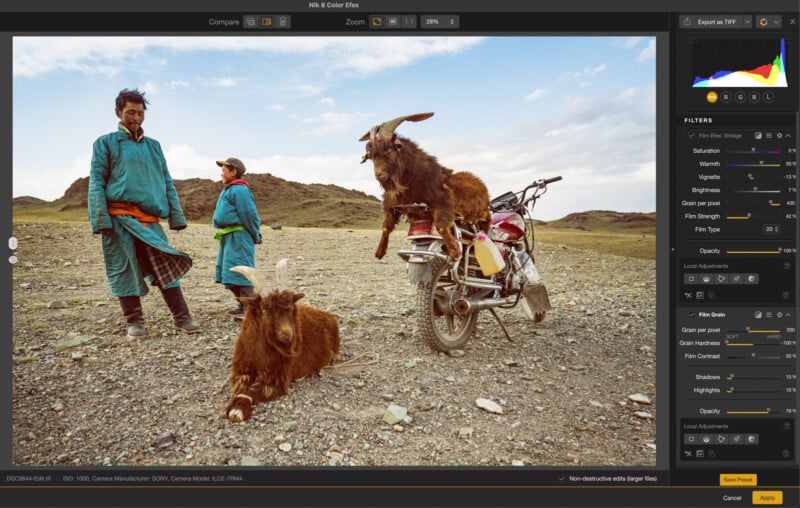Image resolution: width=800 pixels, height=508 pixels.
Task: Click the Apply button
Action: tap(766, 497)
